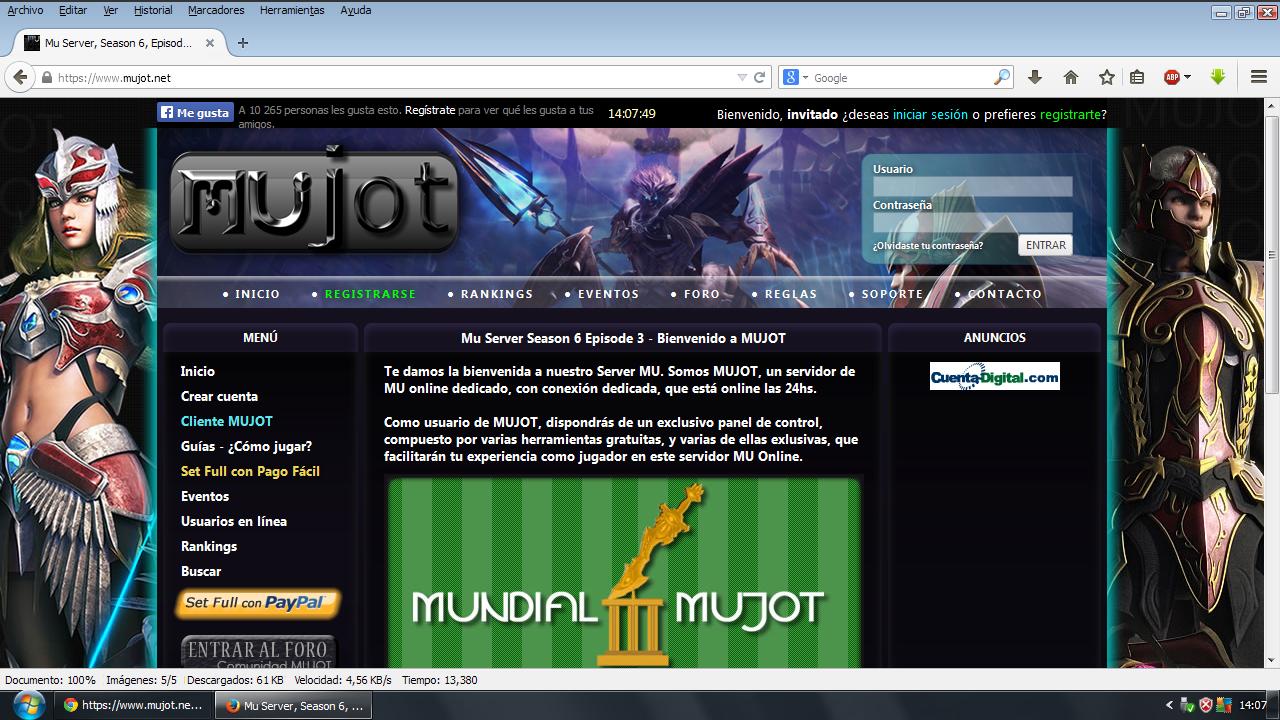Click the Usuario input field
This screenshot has width=1280, height=720.
972,187
